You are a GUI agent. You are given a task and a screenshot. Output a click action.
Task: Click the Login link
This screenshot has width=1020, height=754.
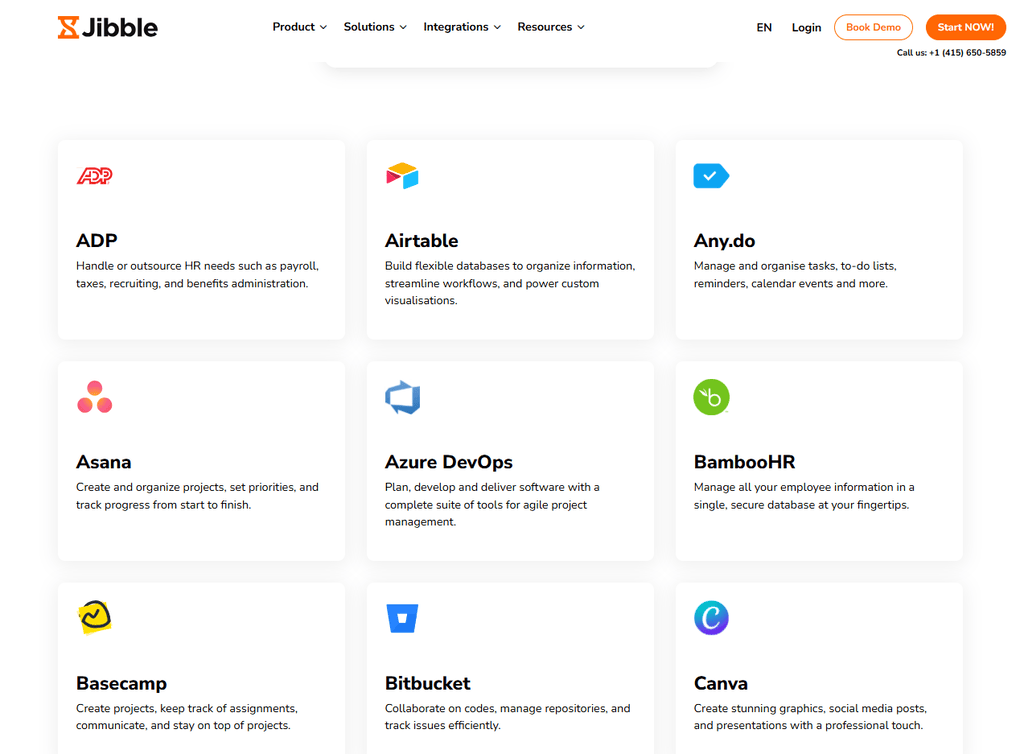[x=806, y=27]
